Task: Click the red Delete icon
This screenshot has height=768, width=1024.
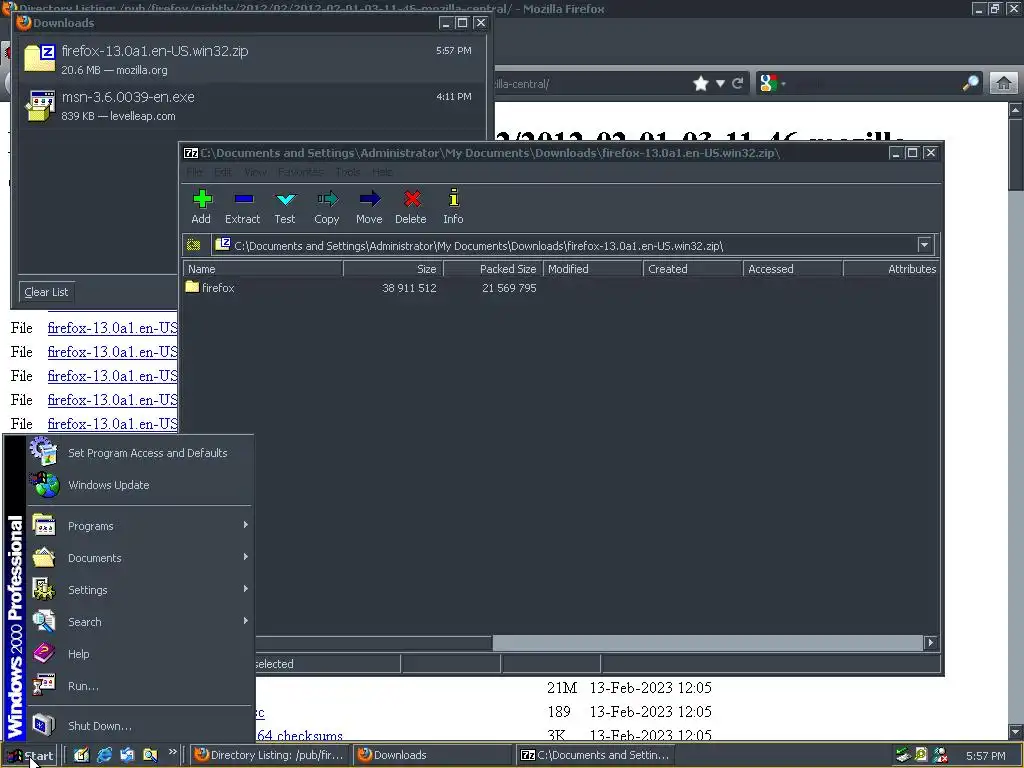Action: [x=411, y=206]
